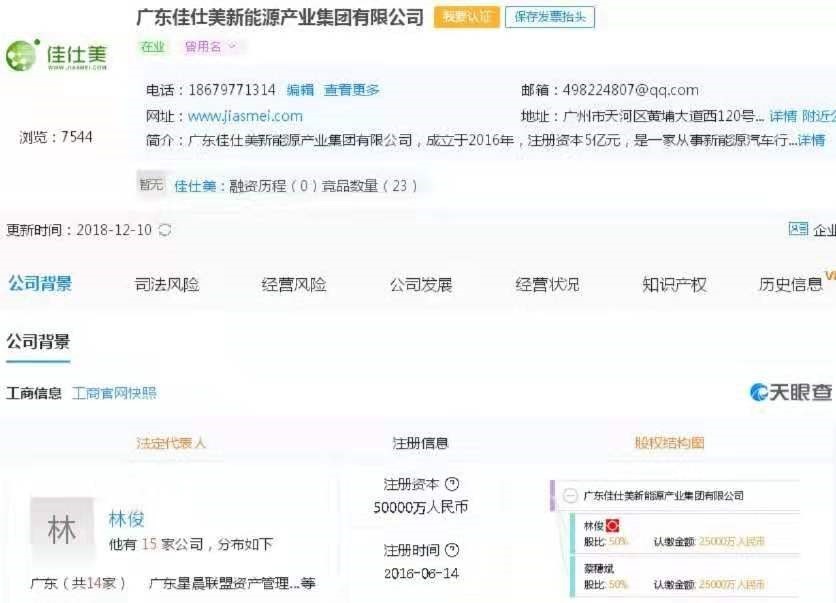This screenshot has width=836, height=603.
Task: Click the legal representative name 林俊
Action: tap(126, 519)
